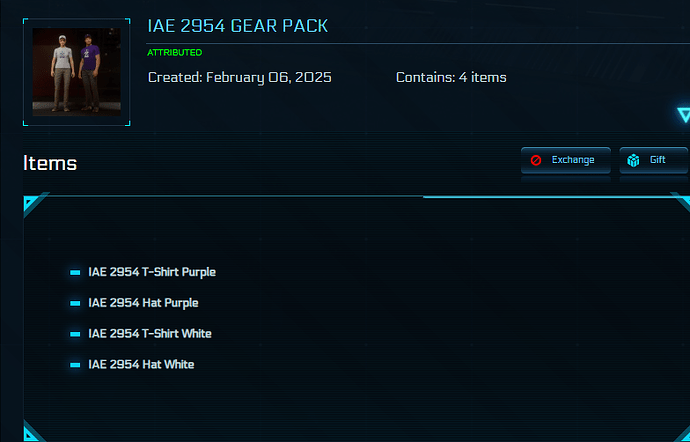Select IAE 2954 Hat Purple item
Viewport: 690px width, 442px height.
(x=143, y=303)
